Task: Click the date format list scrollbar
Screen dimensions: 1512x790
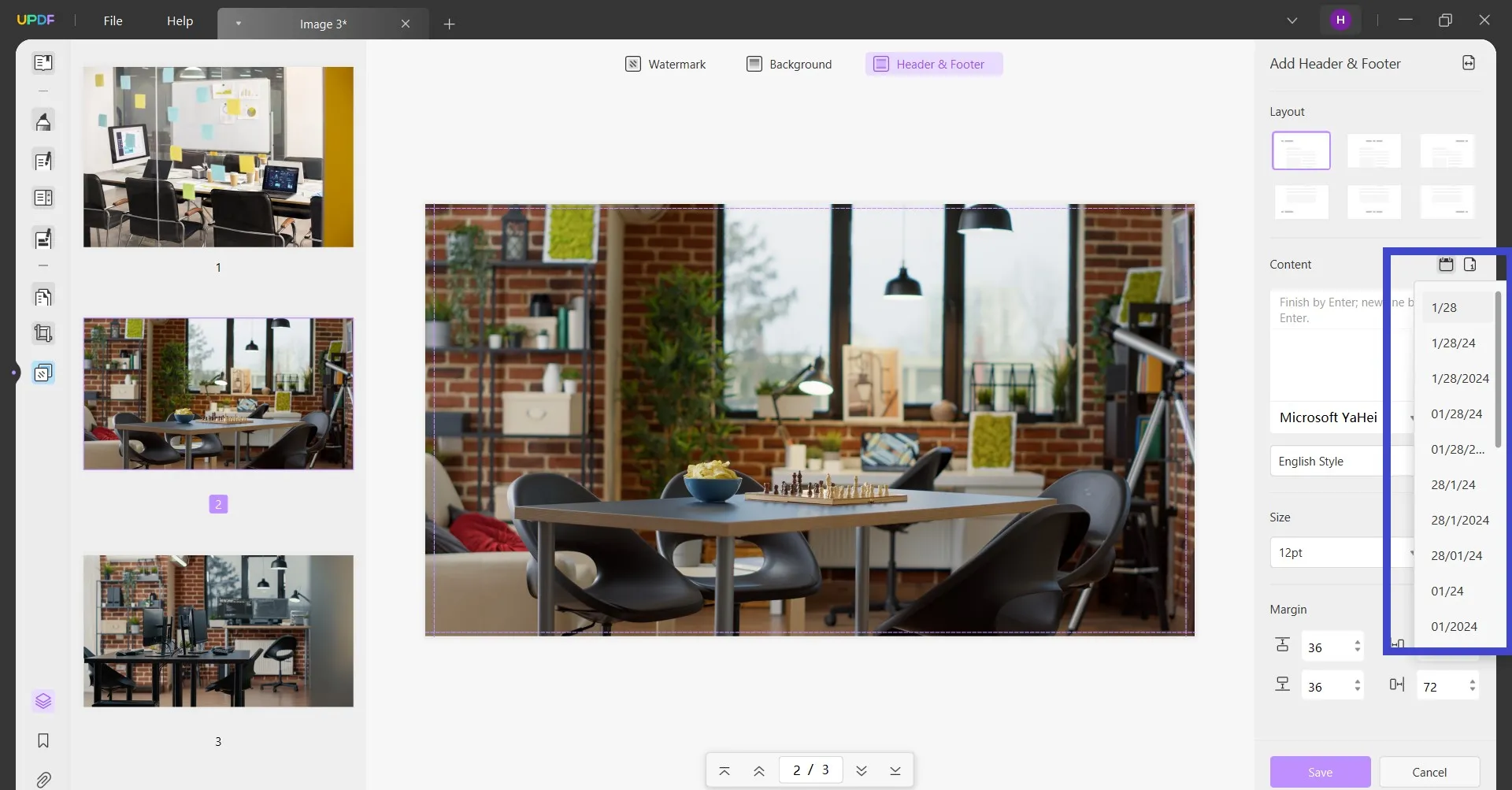Action: 1497,370
